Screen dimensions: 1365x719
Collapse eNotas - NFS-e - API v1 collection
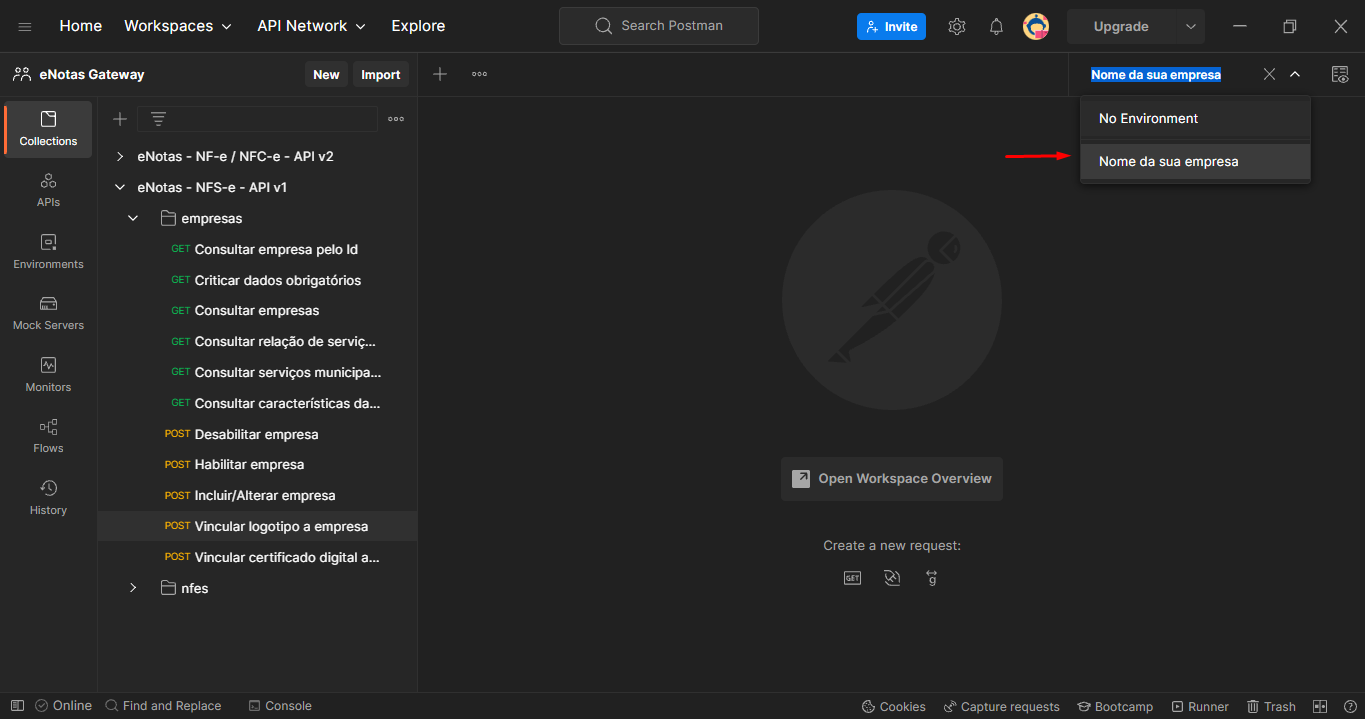(120, 187)
